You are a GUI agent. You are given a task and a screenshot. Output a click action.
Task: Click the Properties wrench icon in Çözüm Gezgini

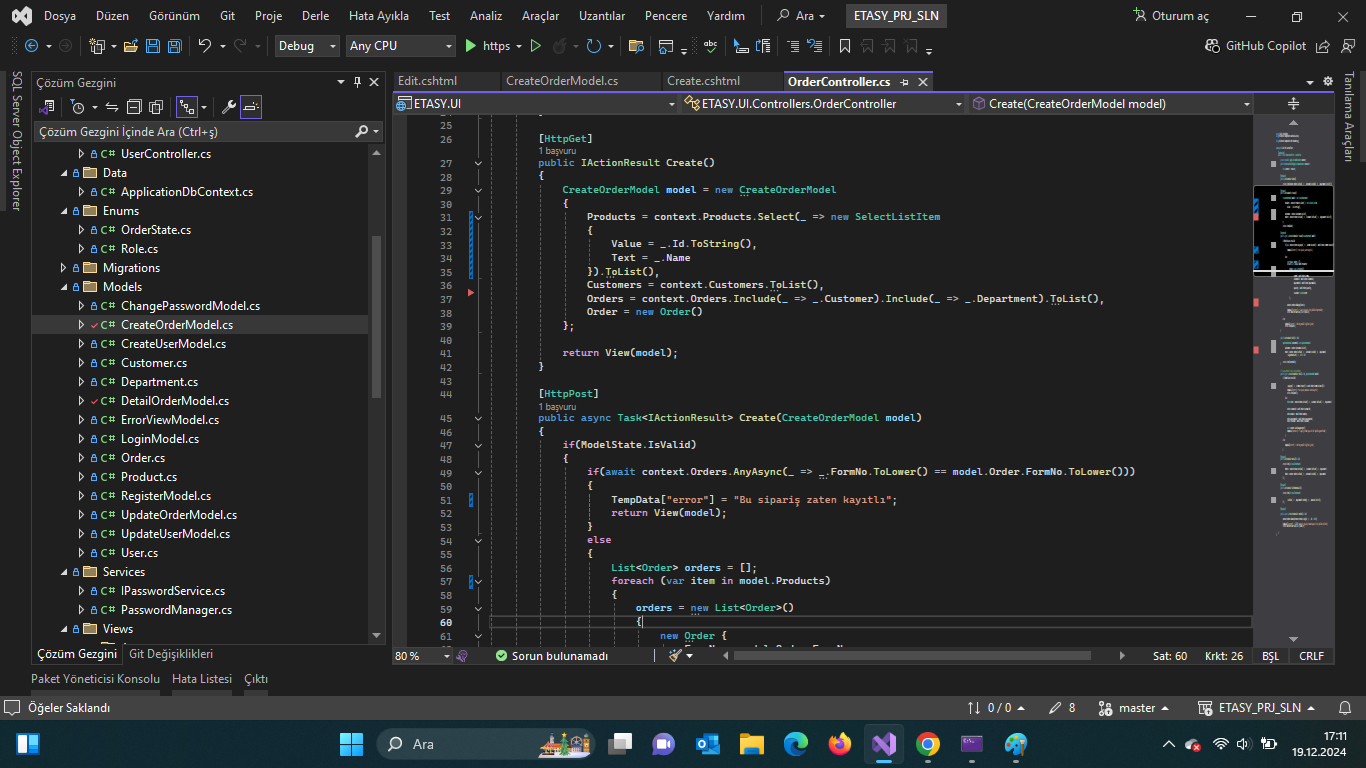pos(228,107)
